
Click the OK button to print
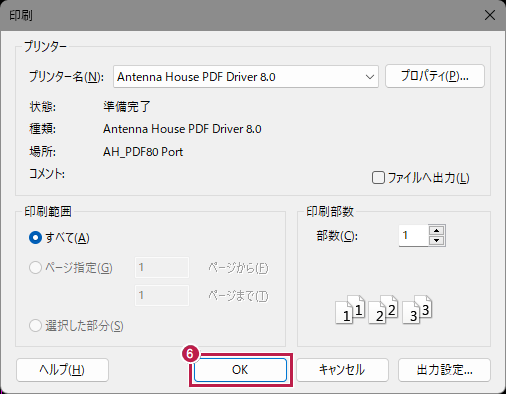(x=240, y=370)
